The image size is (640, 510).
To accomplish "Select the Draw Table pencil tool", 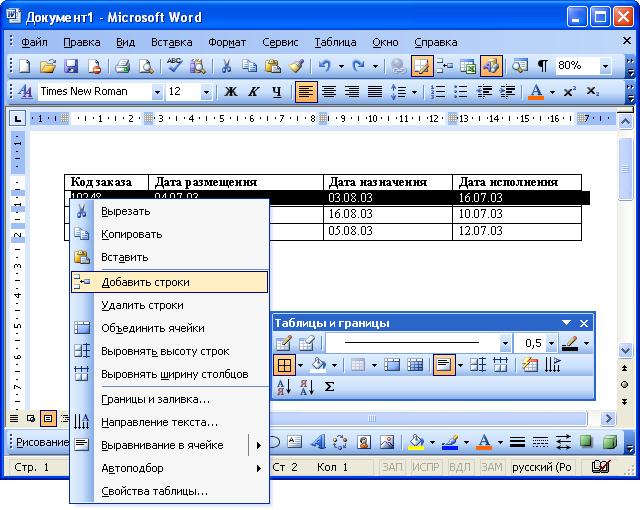I will click(284, 344).
